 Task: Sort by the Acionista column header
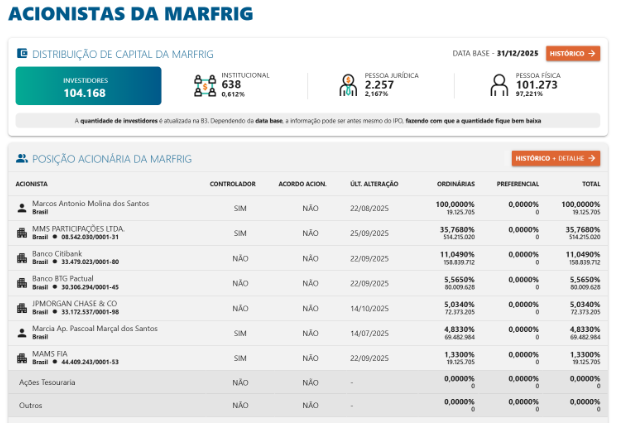34,184
